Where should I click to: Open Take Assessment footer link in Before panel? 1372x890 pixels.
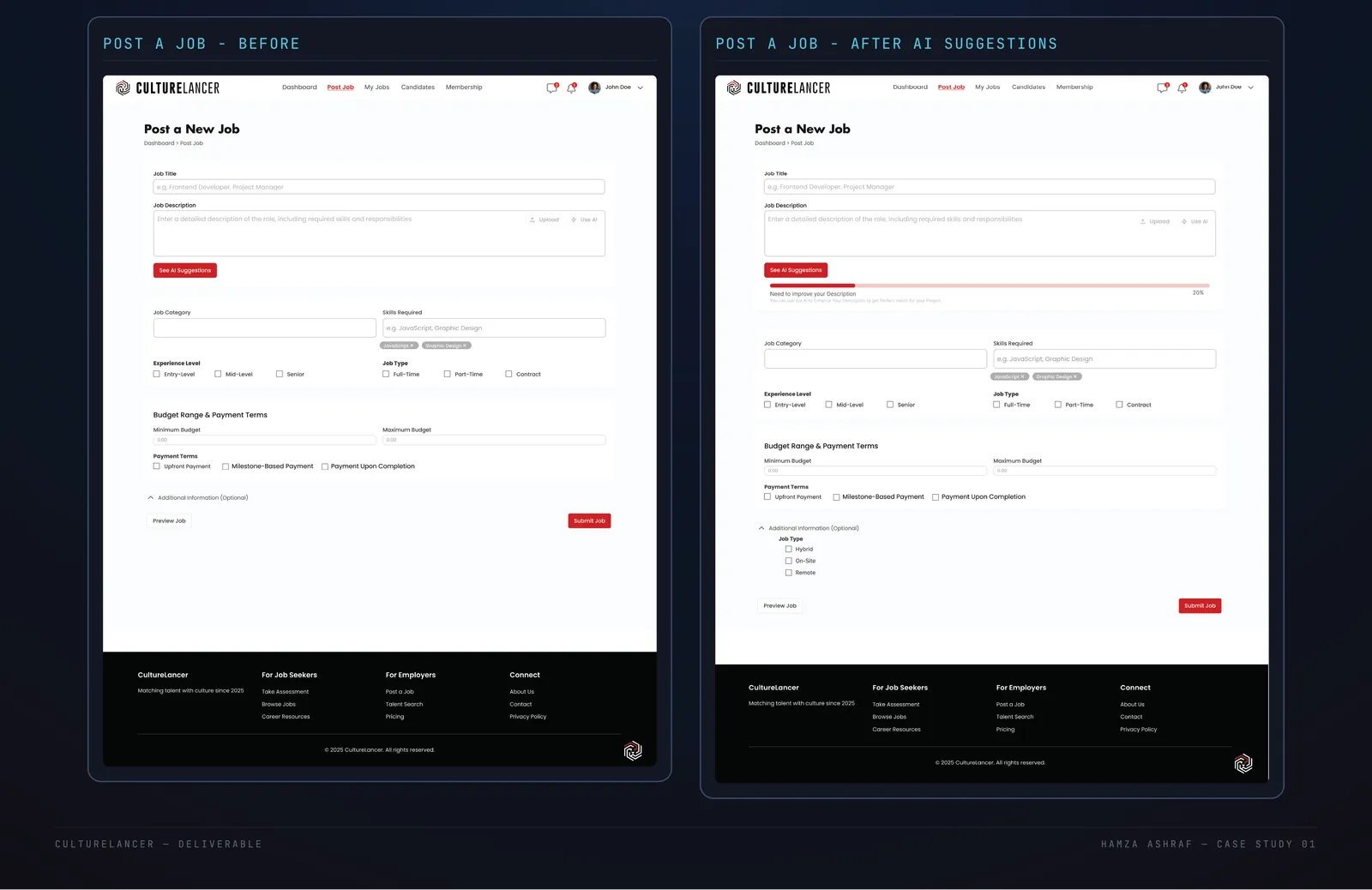click(x=286, y=692)
